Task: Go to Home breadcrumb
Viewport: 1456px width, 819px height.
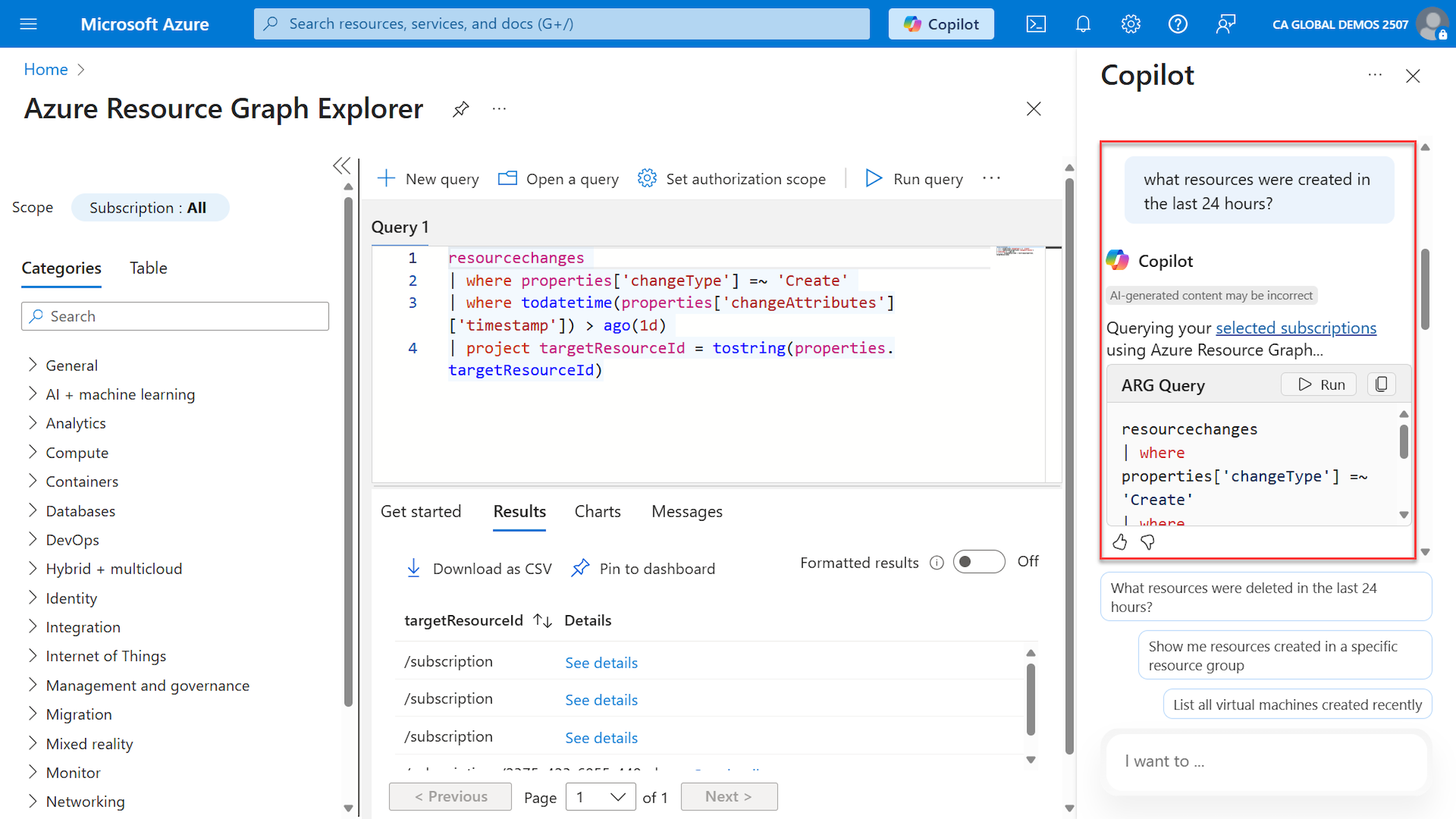Action: point(45,69)
